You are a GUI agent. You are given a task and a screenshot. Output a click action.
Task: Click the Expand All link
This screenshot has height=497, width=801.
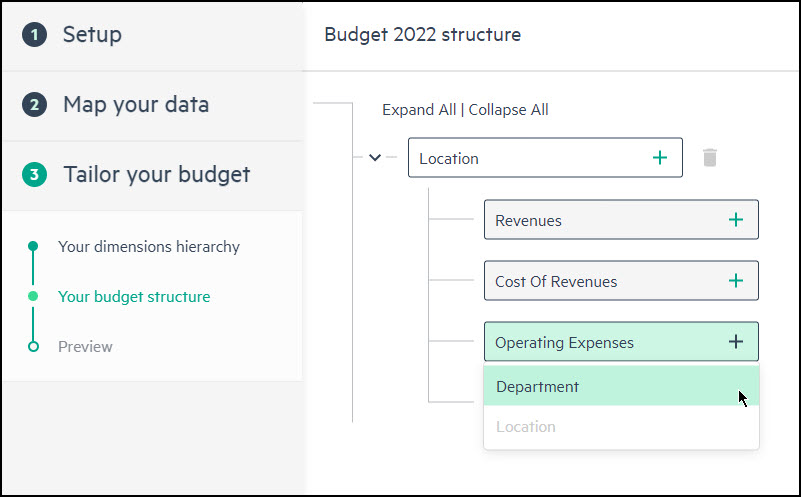point(419,110)
